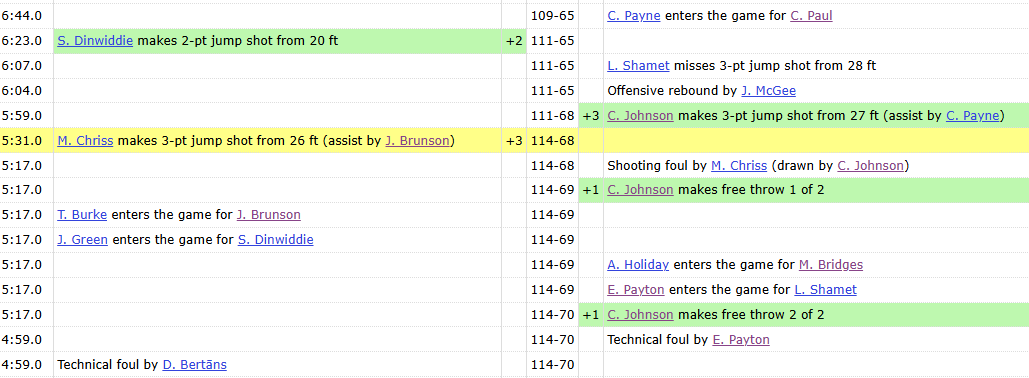The height and width of the screenshot is (378, 1029).
Task: Open S. Dinwiddie link in jump shot row
Action: click(95, 41)
